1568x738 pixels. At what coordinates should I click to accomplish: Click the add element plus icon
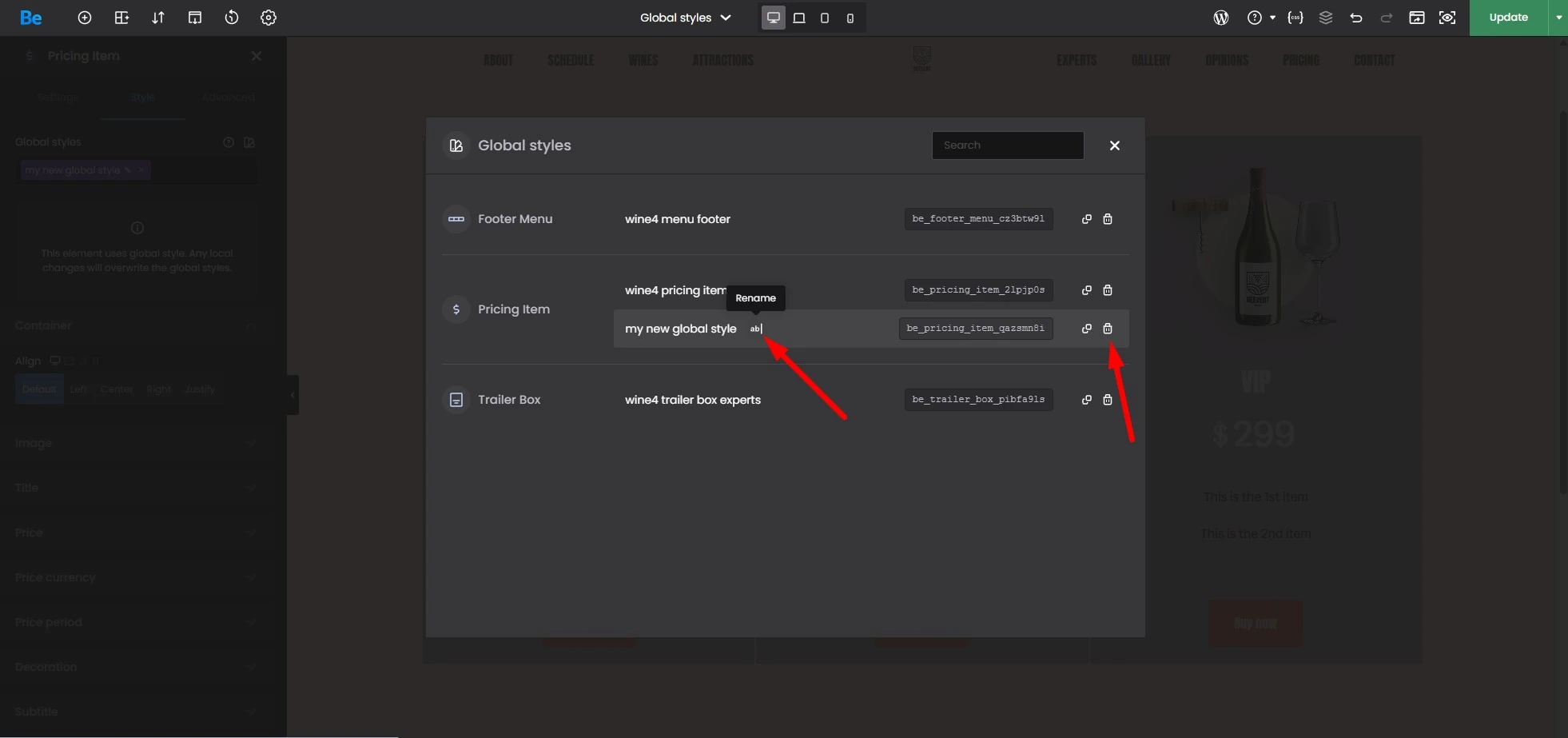pos(85,18)
